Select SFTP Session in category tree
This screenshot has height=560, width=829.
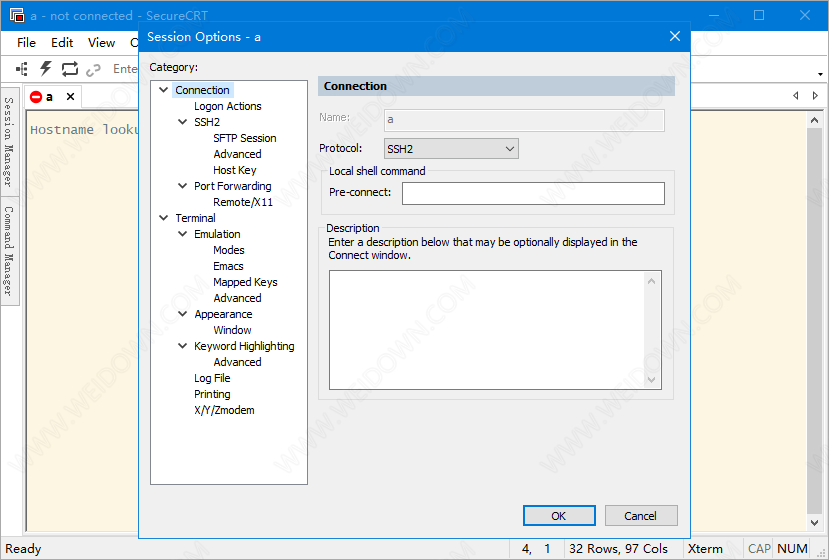click(x=245, y=138)
